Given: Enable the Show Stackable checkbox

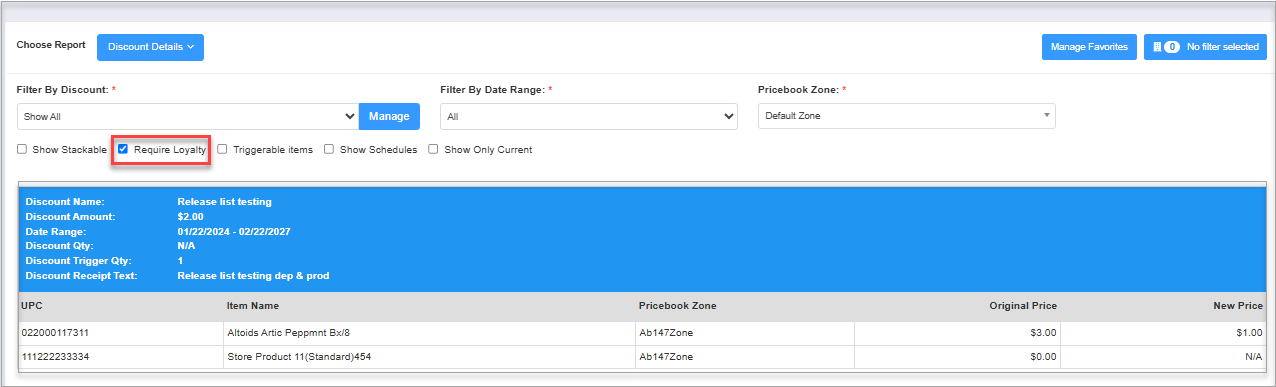Looking at the screenshot, I should click(22, 150).
